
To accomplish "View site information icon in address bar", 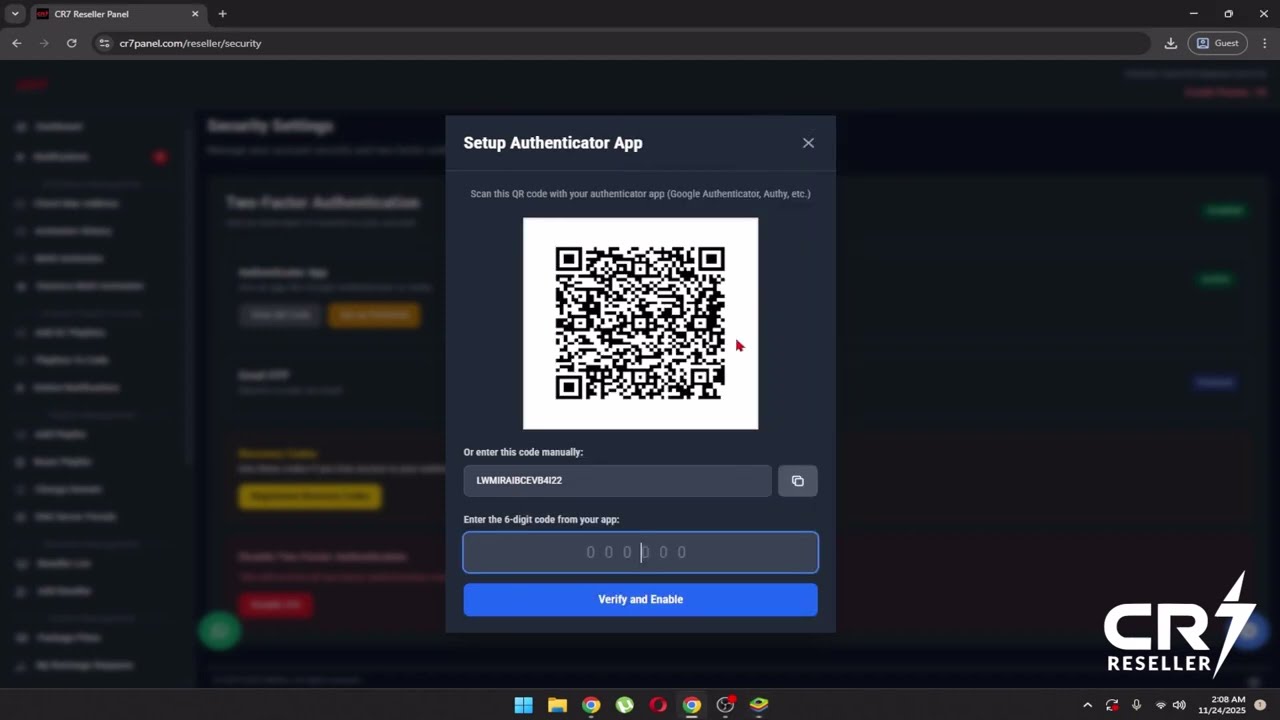I will (104, 43).
